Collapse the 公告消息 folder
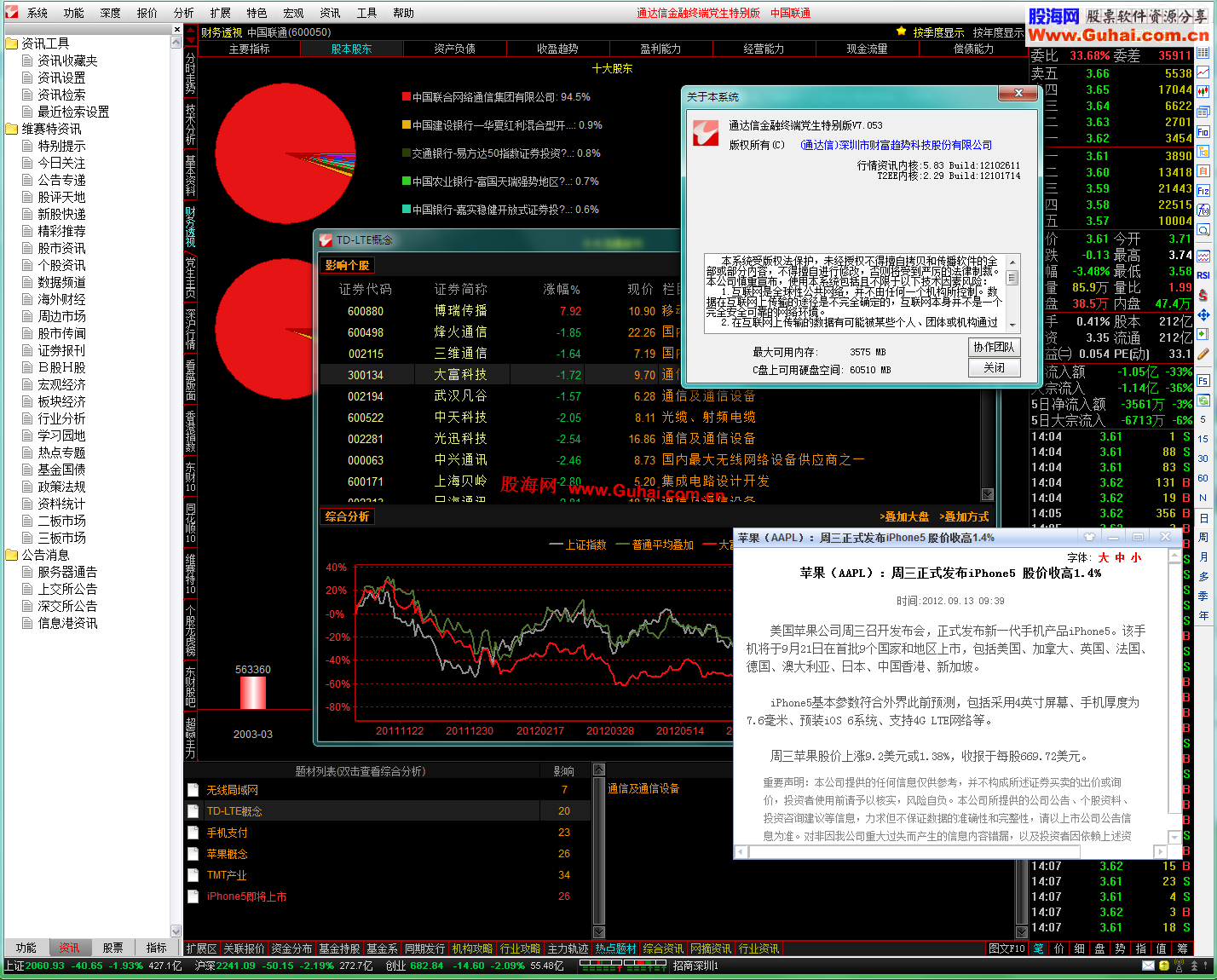 click(x=12, y=555)
